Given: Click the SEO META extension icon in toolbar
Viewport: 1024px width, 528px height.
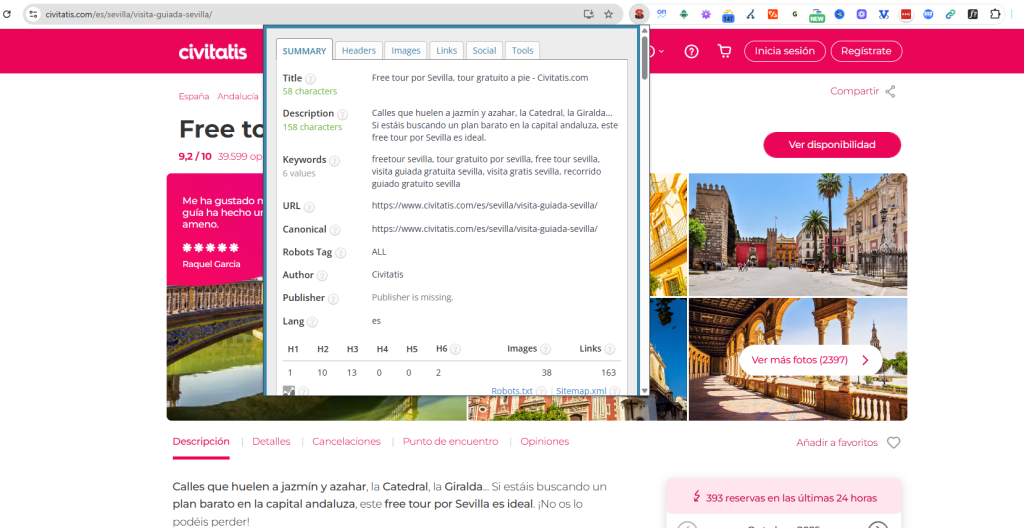Looking at the screenshot, I should (638, 14).
